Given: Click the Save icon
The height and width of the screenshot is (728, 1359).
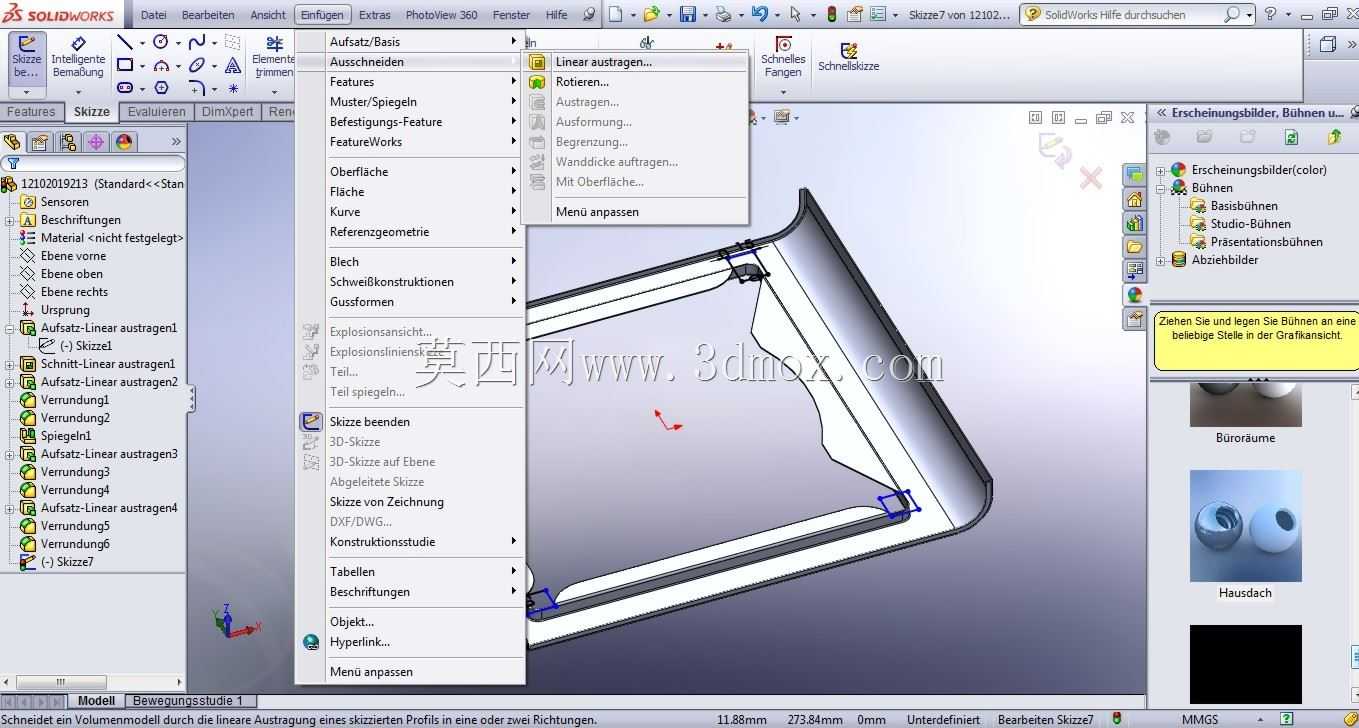Looking at the screenshot, I should [688, 14].
